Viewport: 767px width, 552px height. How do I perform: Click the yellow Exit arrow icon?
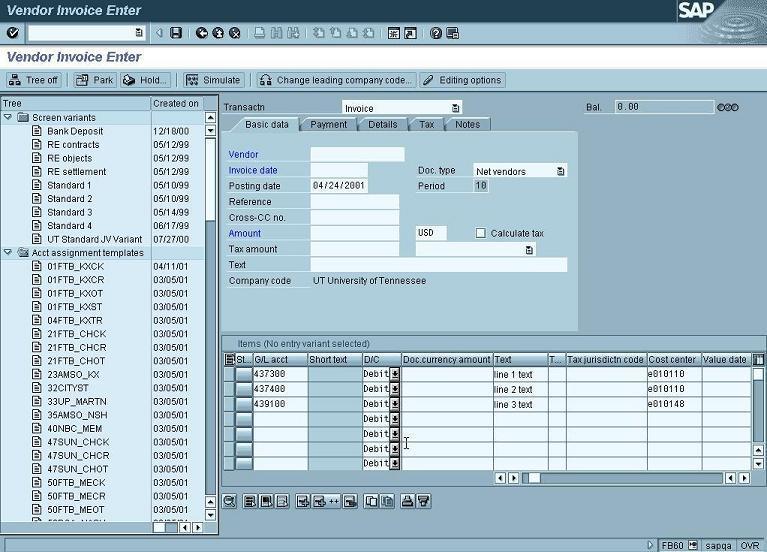click(x=218, y=33)
